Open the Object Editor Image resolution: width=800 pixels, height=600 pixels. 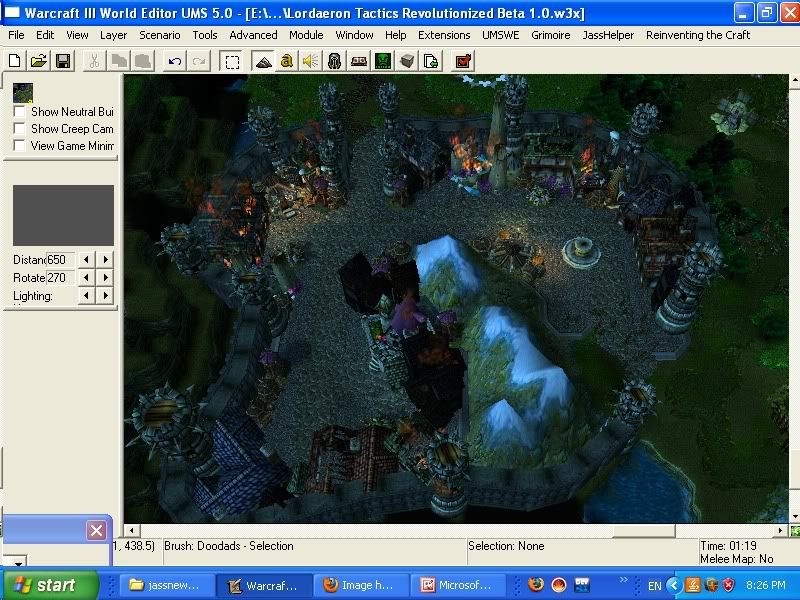coord(335,61)
